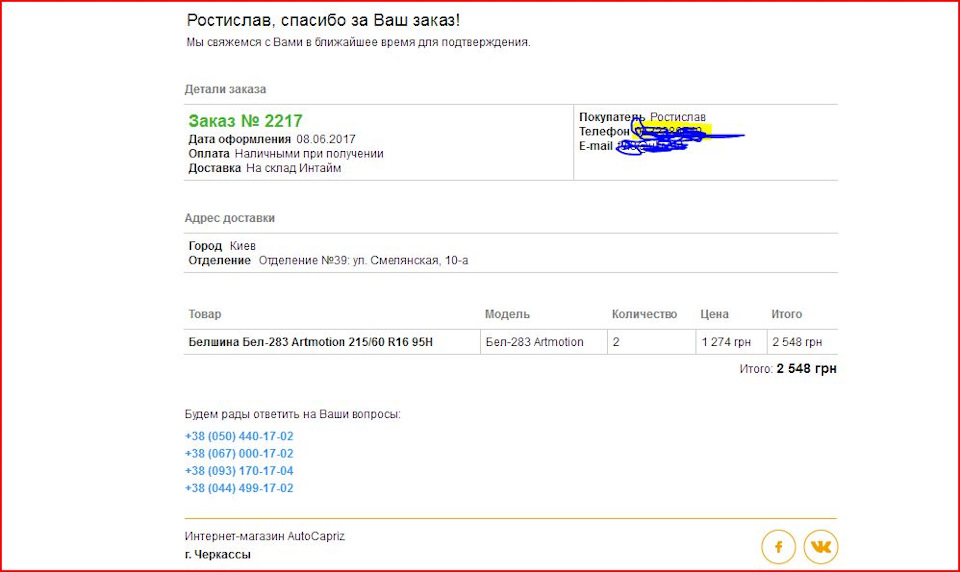Select footer city 'г. Черкассы'
This screenshot has width=960, height=572.
[217, 554]
